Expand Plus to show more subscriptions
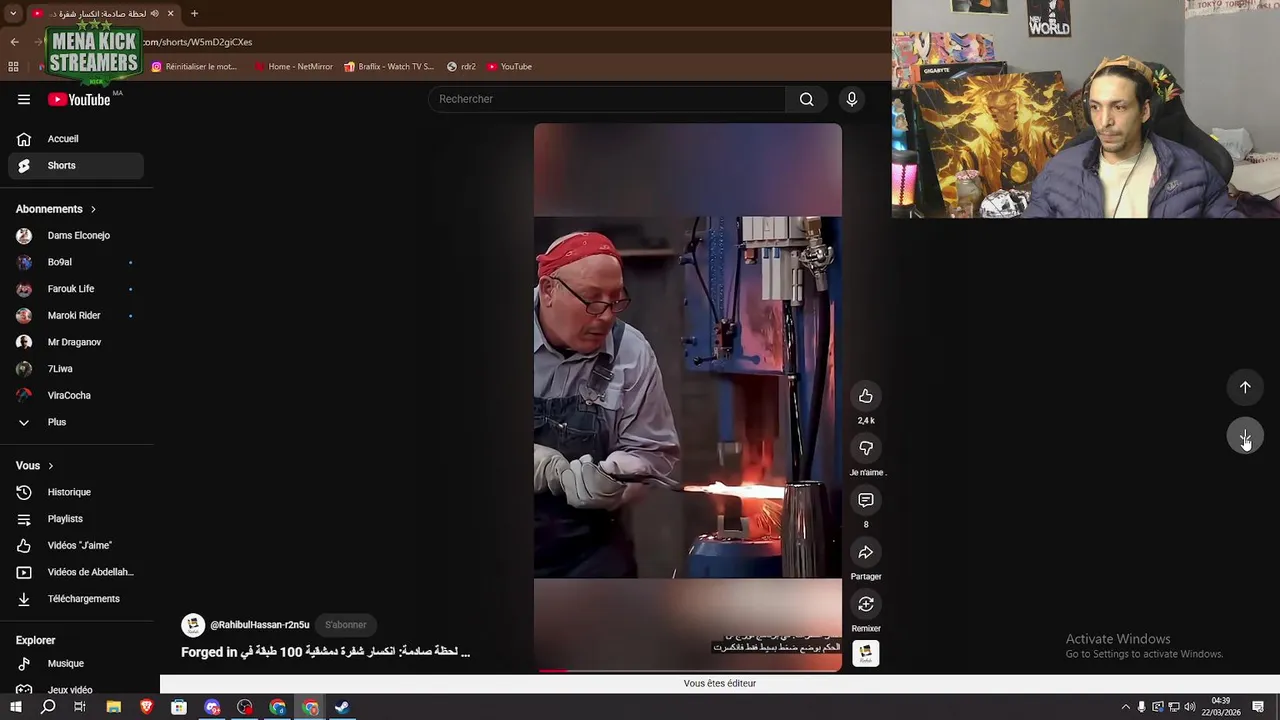The height and width of the screenshot is (720, 1280). [x=76, y=422]
